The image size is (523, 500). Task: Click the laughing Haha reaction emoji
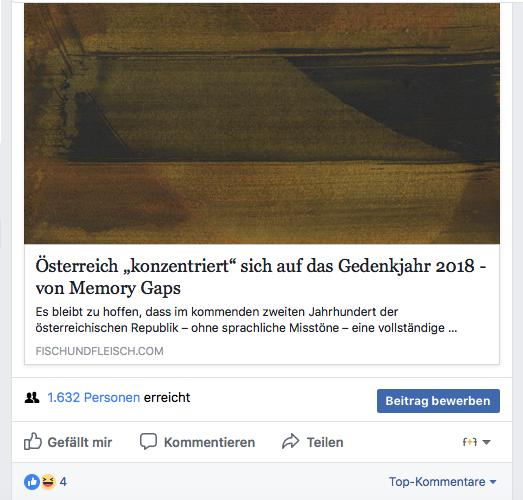(48, 482)
